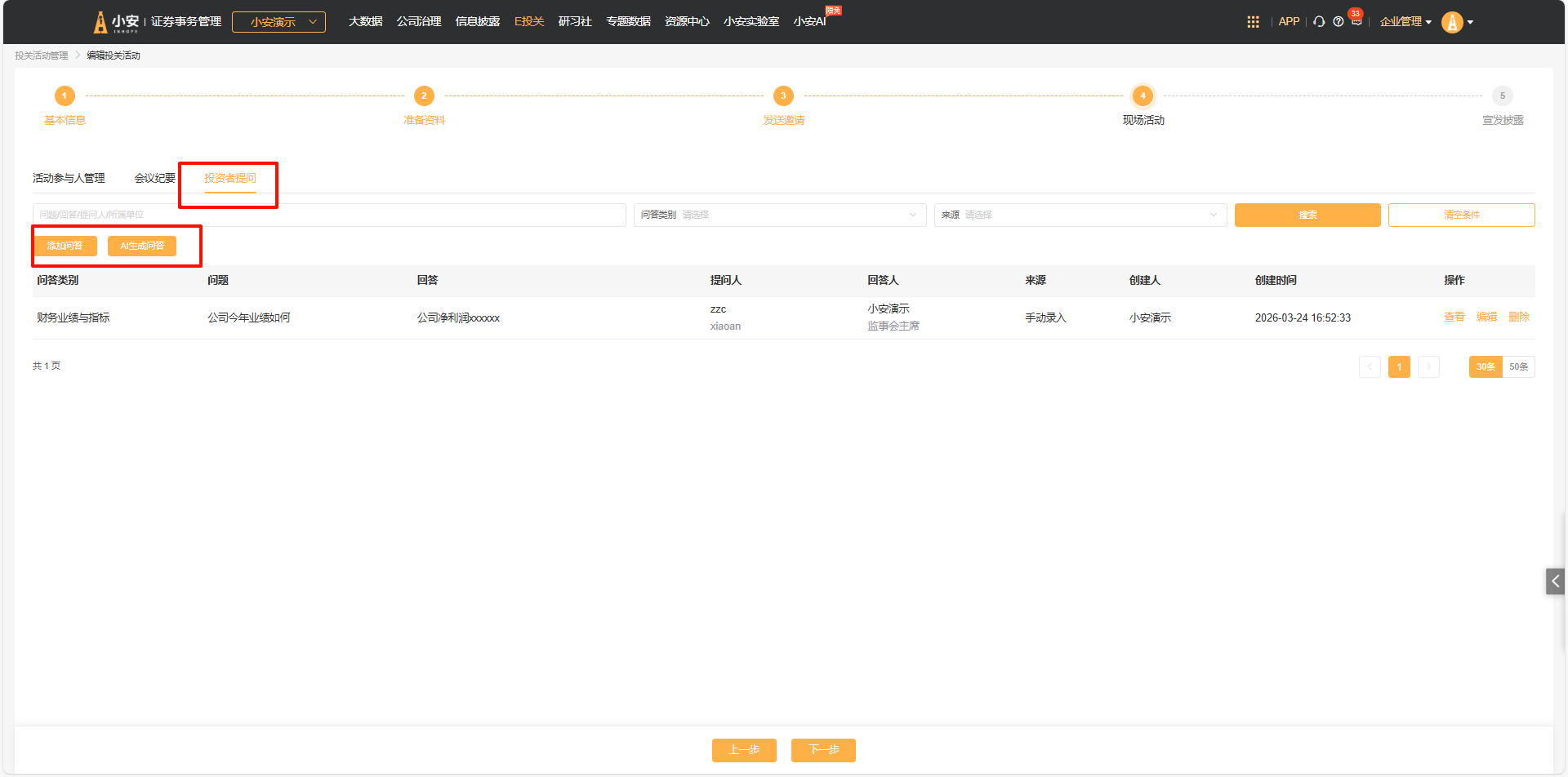
Task: Click the 下一步 next step button
Action: pos(823,750)
